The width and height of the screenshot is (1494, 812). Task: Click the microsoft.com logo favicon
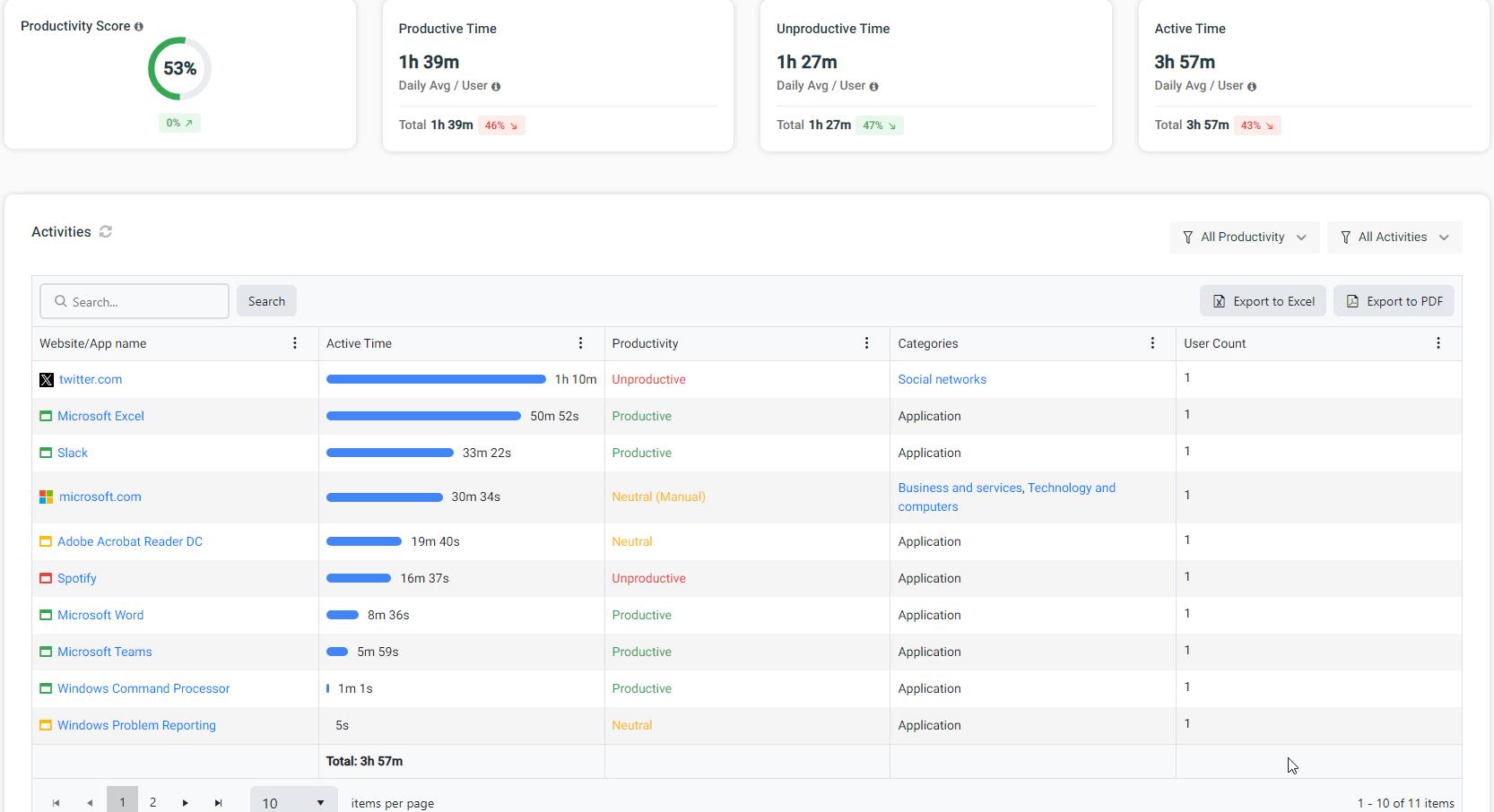click(x=47, y=497)
